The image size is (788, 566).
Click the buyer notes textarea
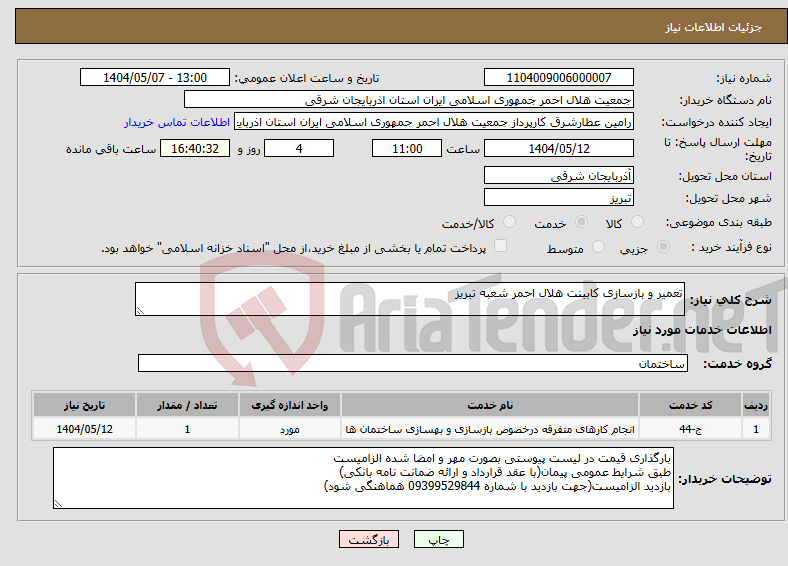[363, 478]
